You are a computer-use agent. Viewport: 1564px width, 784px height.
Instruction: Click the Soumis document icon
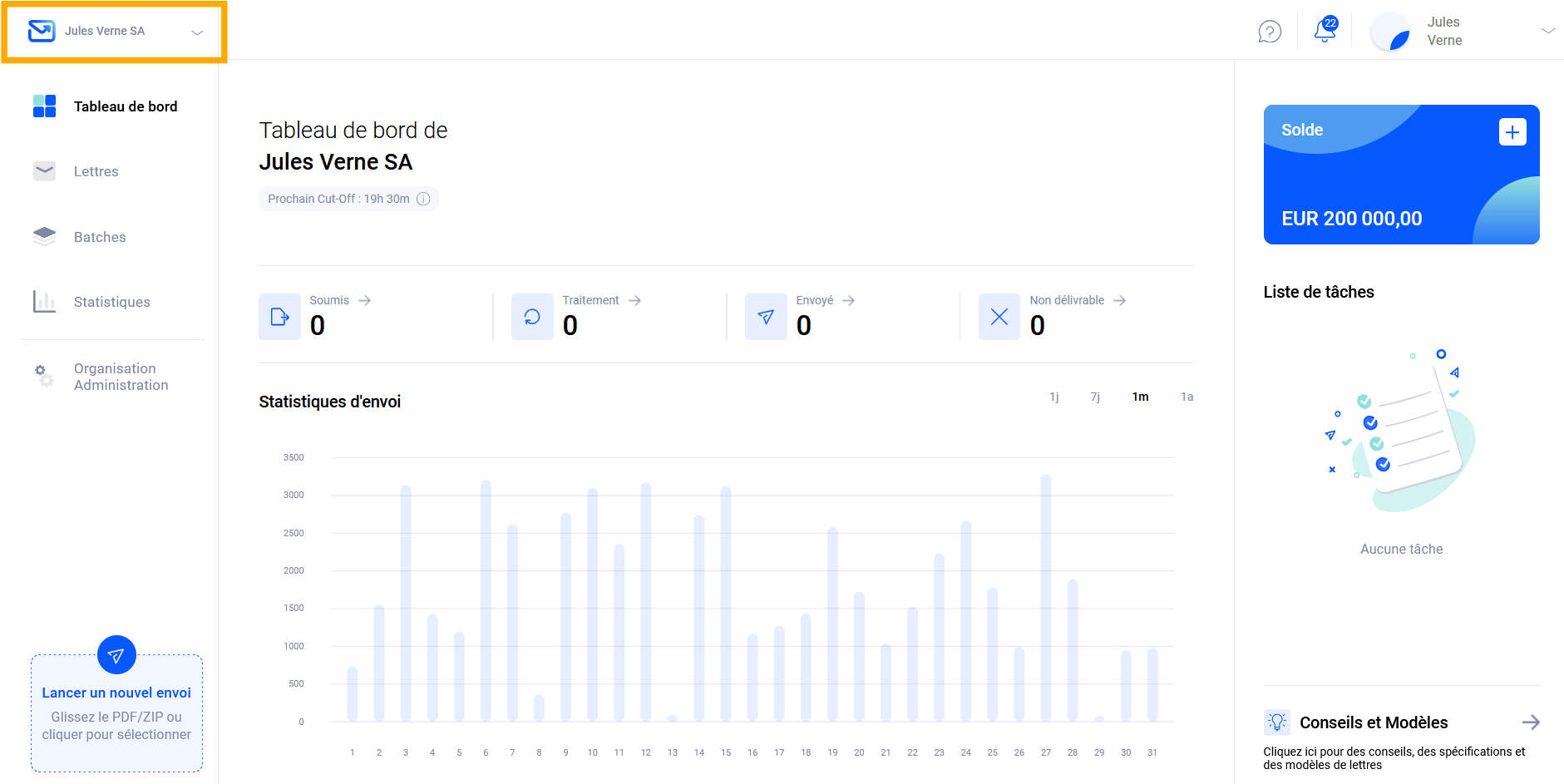pyautogui.click(x=279, y=317)
